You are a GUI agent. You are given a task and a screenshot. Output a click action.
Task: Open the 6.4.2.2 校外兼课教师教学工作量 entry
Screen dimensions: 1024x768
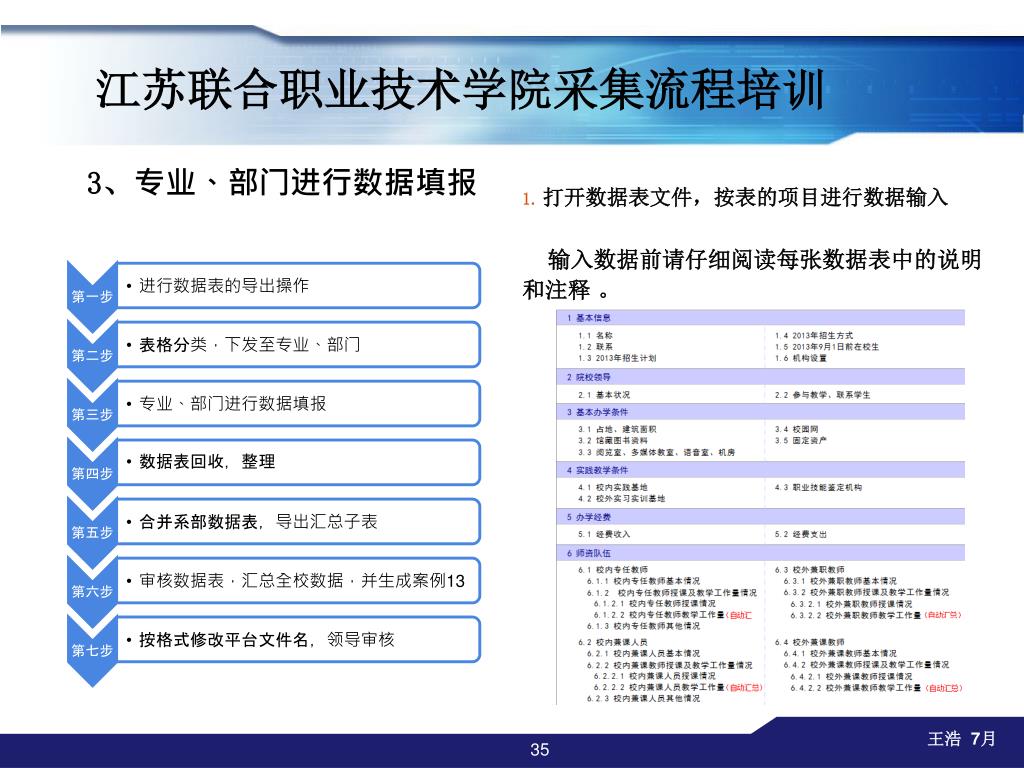(876, 688)
